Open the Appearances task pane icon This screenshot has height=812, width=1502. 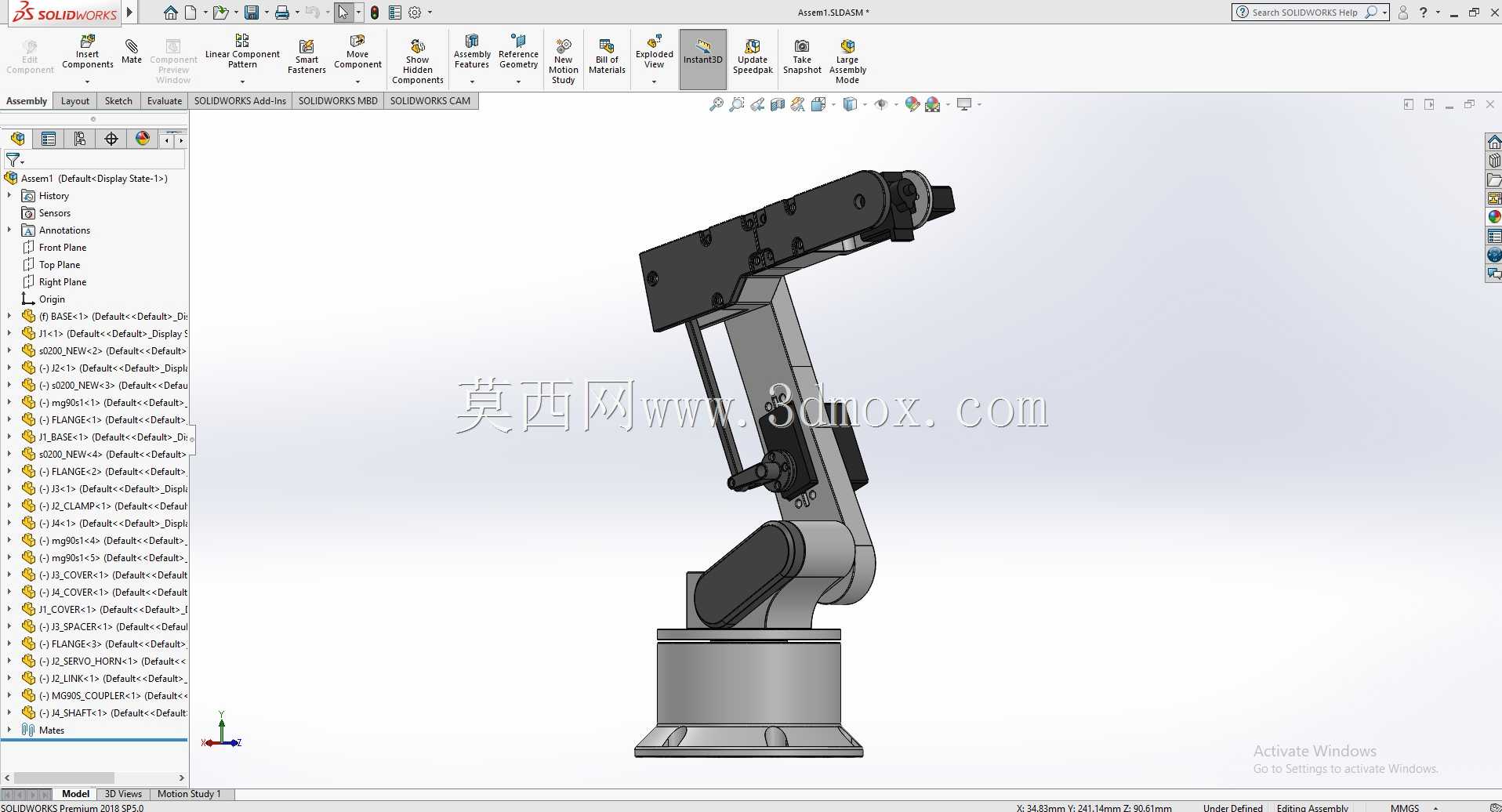pos(1494,217)
